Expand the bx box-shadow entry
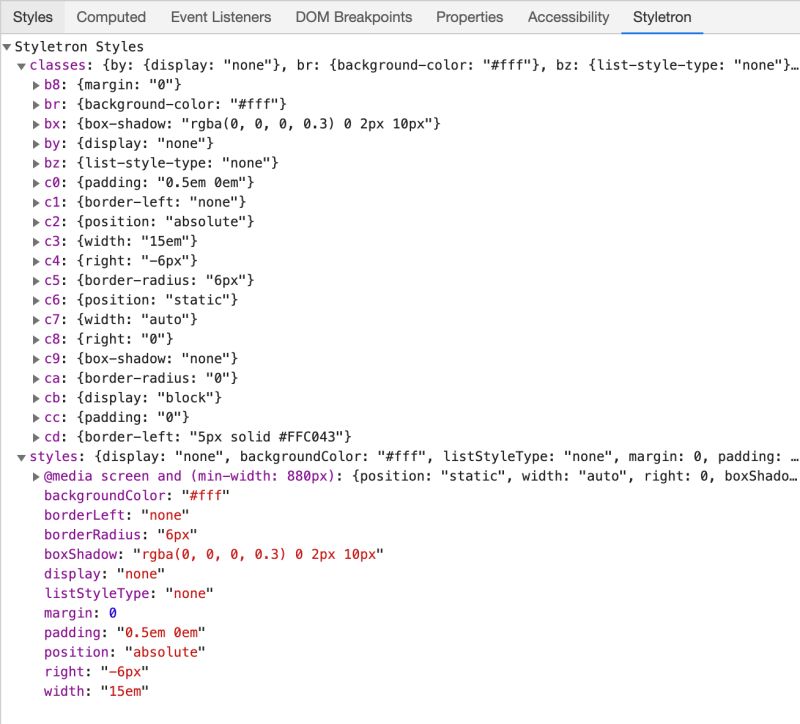This screenshot has height=724, width=800. tap(36, 124)
